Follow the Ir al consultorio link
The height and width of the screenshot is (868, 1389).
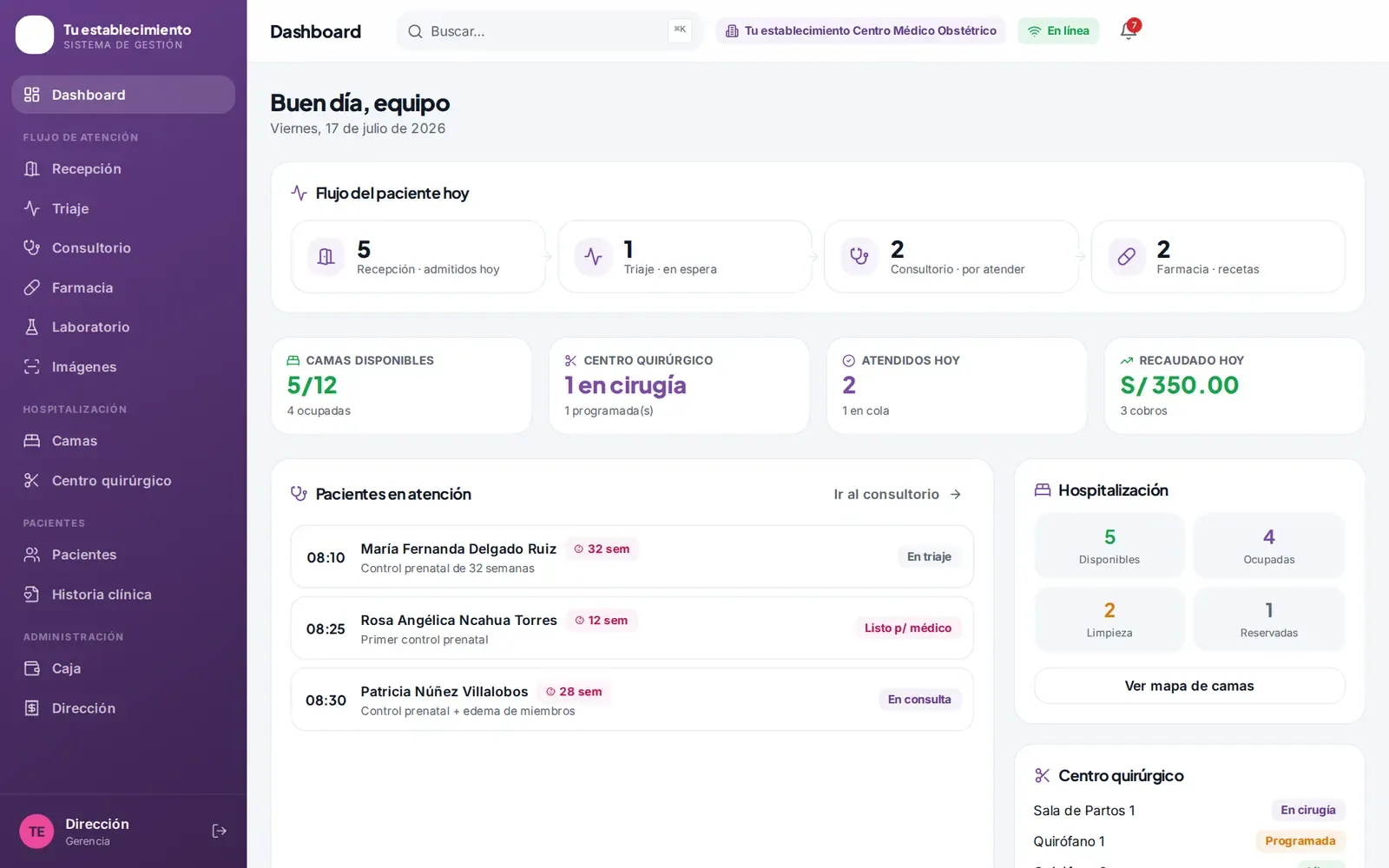pyautogui.click(x=898, y=494)
